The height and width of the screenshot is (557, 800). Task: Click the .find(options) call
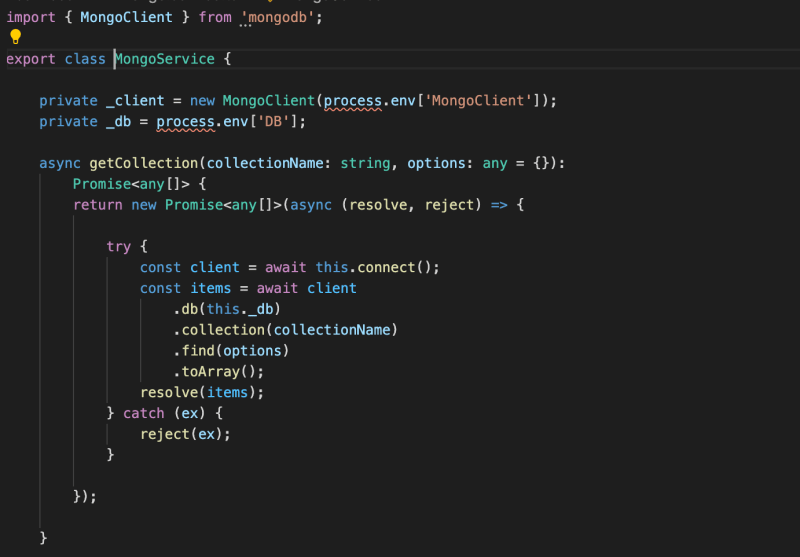(231, 351)
